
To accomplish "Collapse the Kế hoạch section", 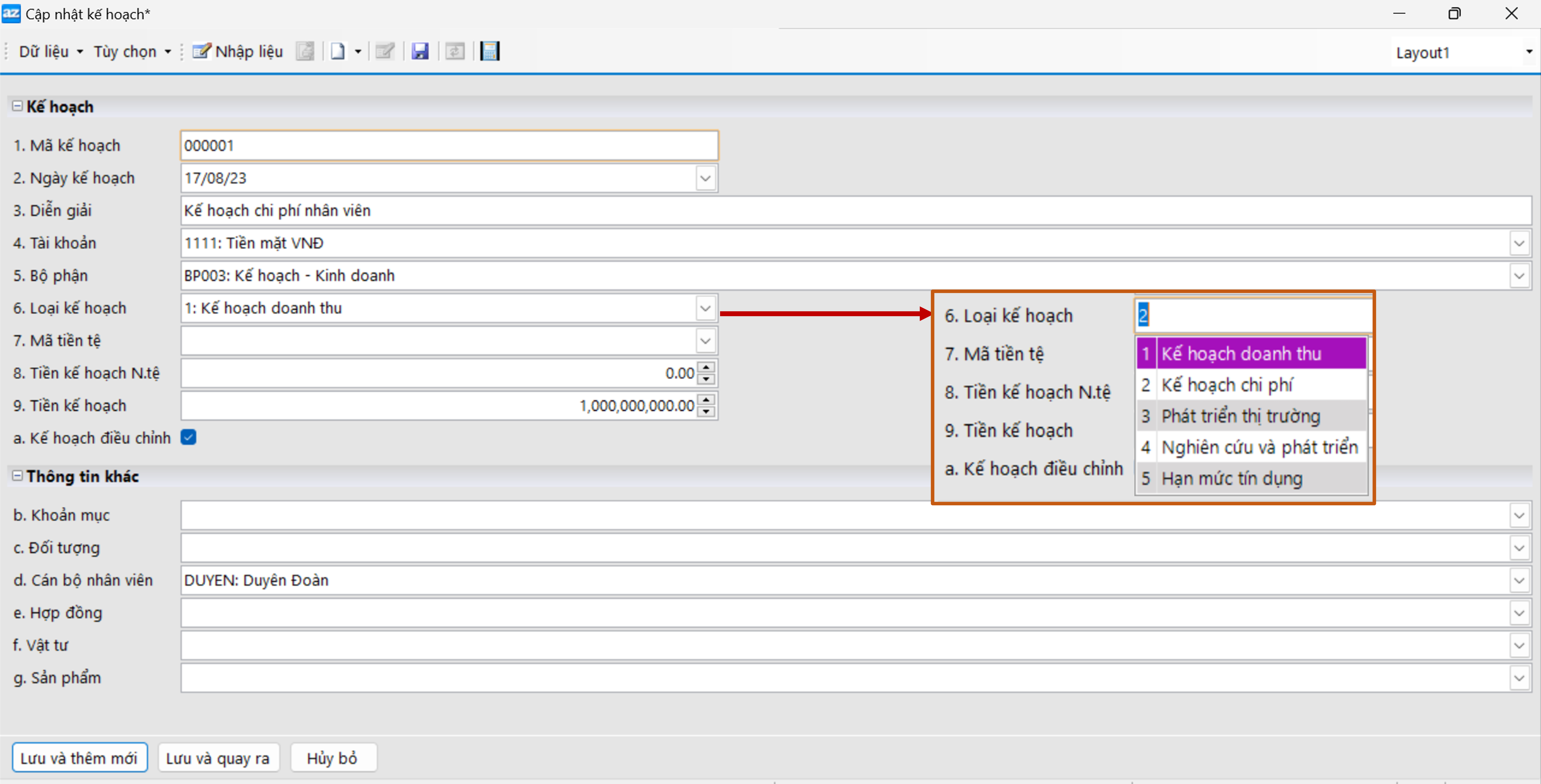I will pos(18,106).
